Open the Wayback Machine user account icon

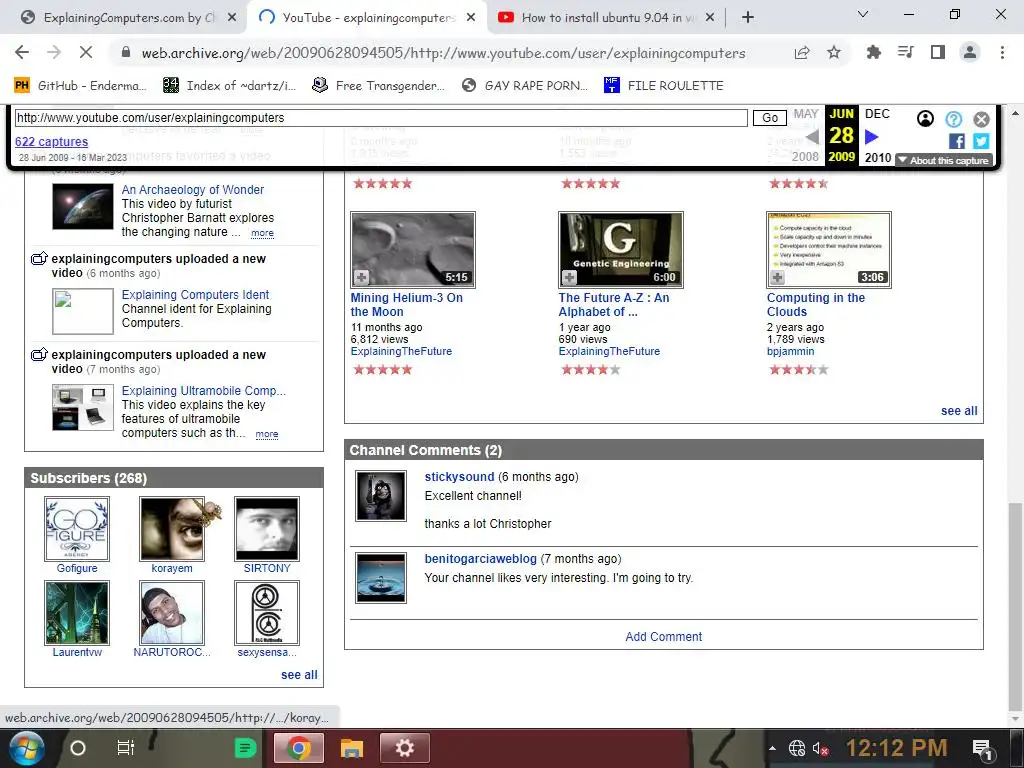point(925,119)
